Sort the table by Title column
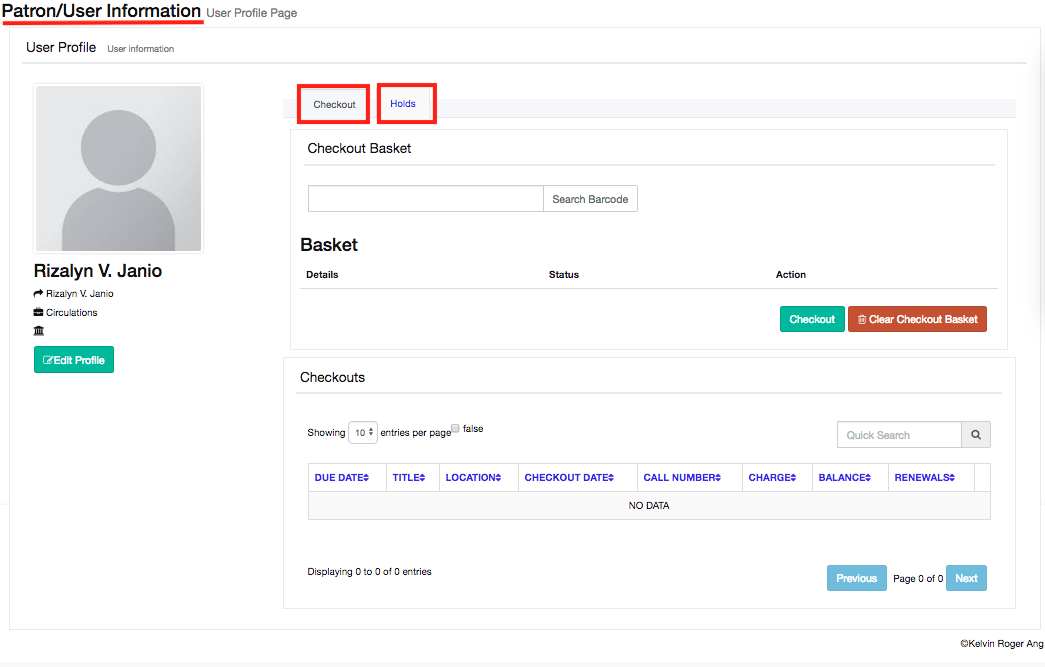 pyautogui.click(x=408, y=478)
